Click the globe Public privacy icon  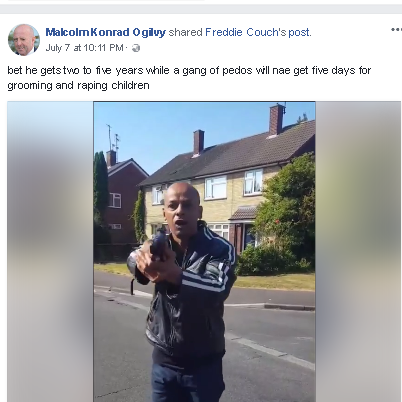point(136,48)
